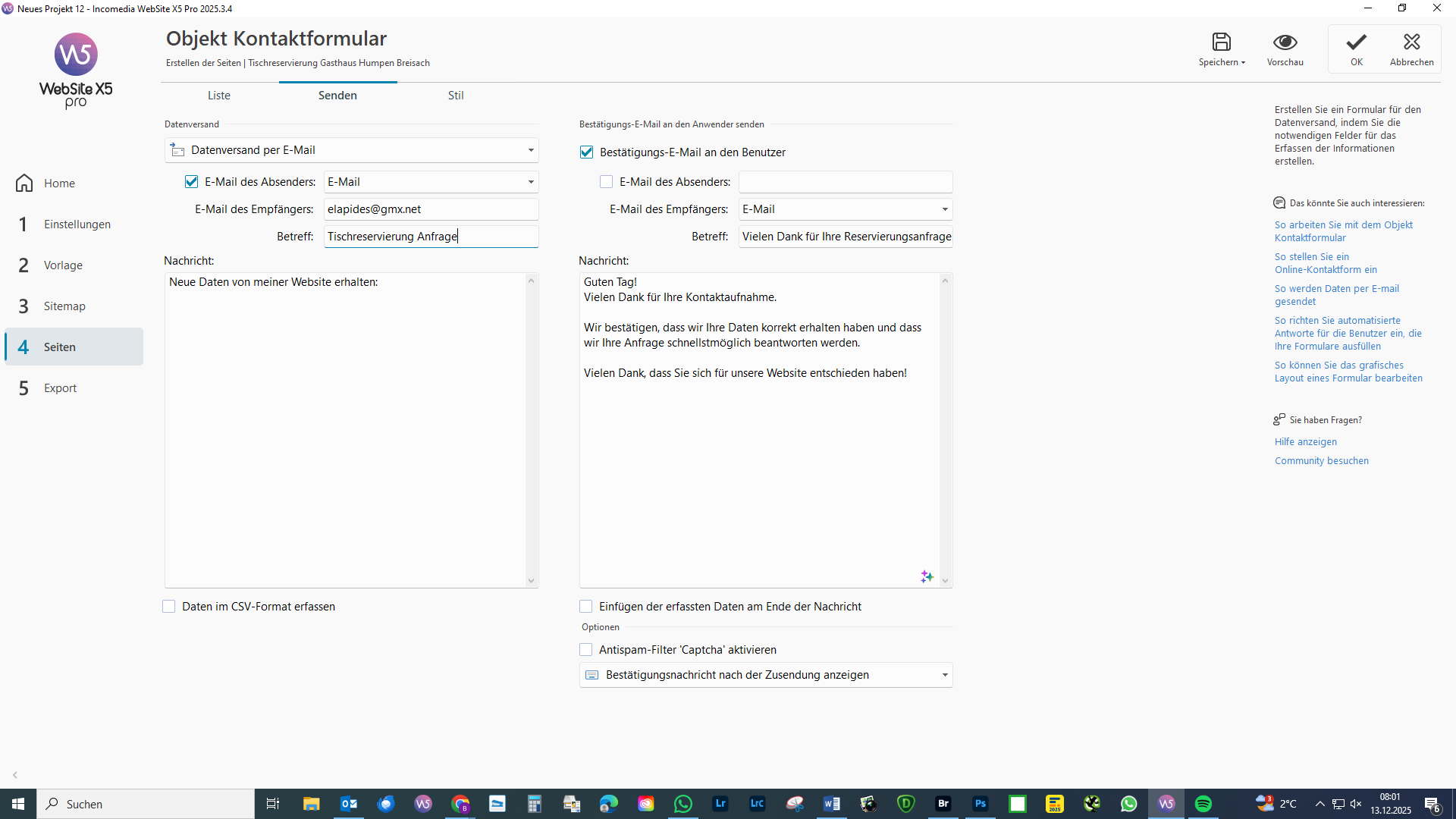Image resolution: width=1456 pixels, height=819 pixels.
Task: Click the AI sparkle icon in message box
Action: click(927, 577)
